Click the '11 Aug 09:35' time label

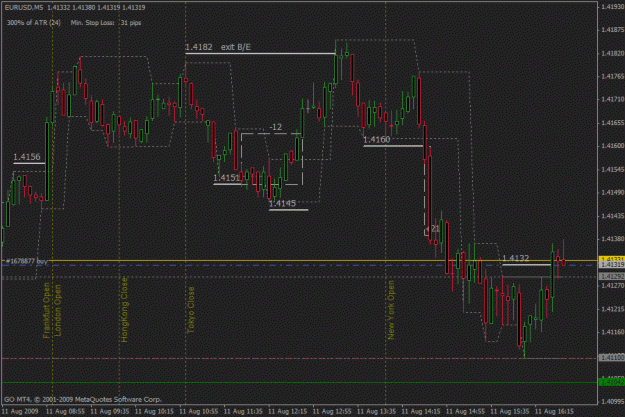[x=110, y=411]
